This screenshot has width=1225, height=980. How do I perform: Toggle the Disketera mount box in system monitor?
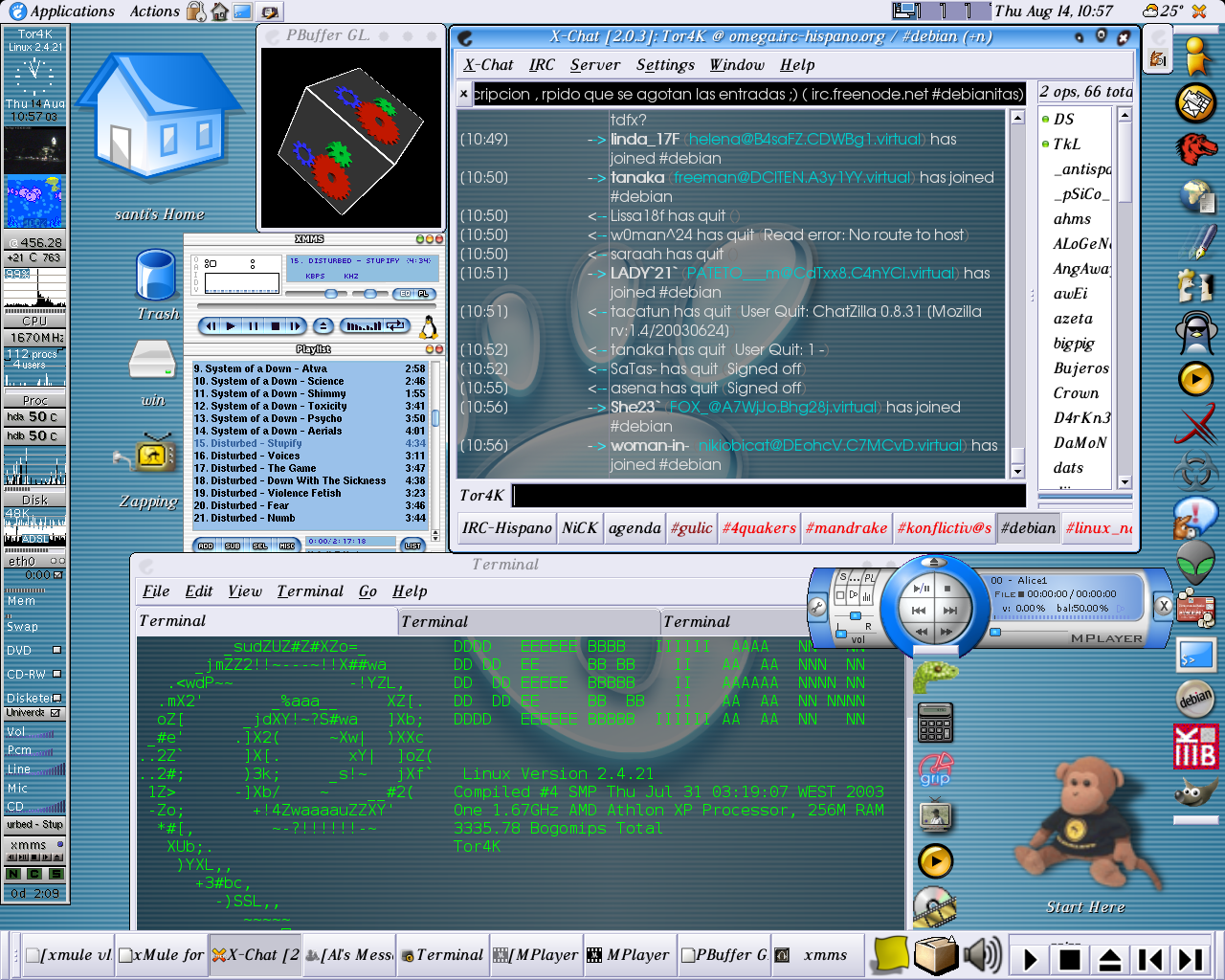pyautogui.click(x=56, y=698)
